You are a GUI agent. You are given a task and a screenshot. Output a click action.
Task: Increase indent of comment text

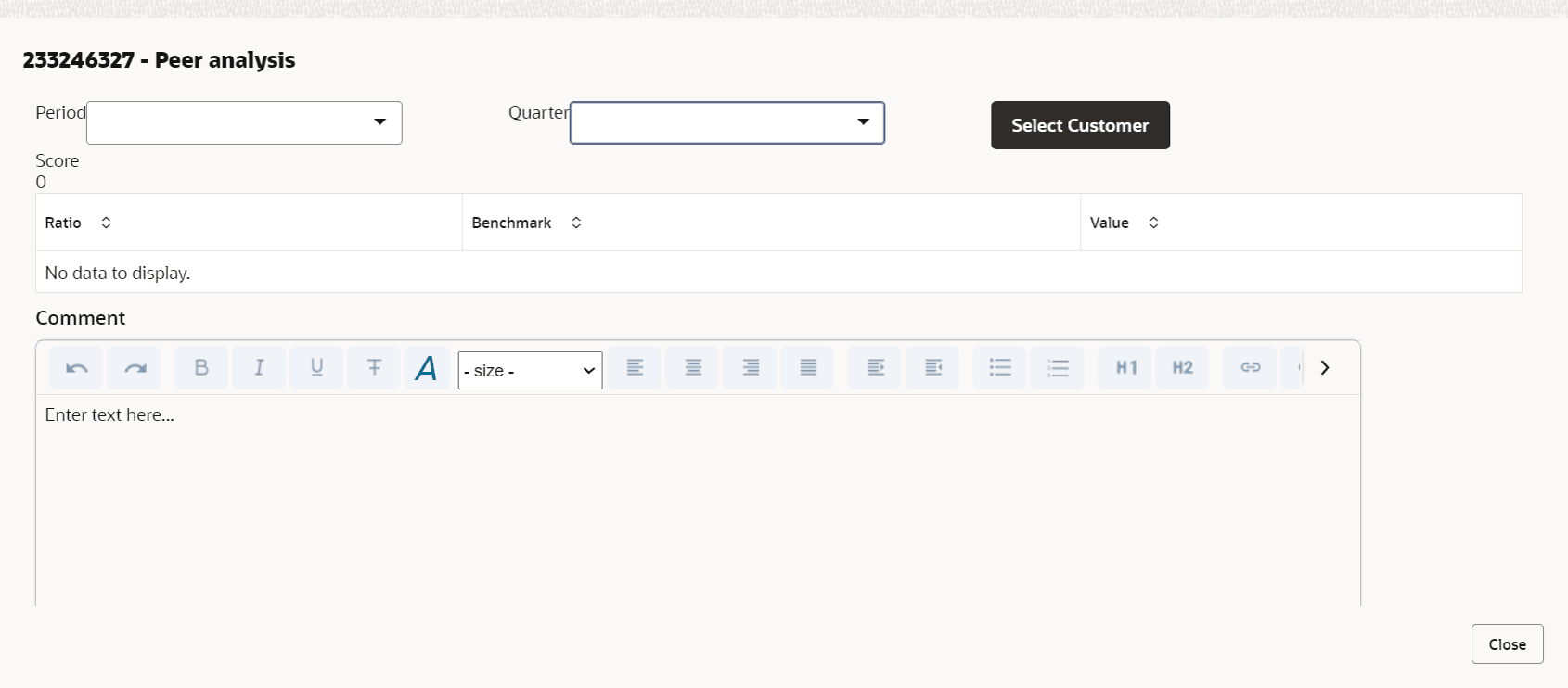coord(875,368)
